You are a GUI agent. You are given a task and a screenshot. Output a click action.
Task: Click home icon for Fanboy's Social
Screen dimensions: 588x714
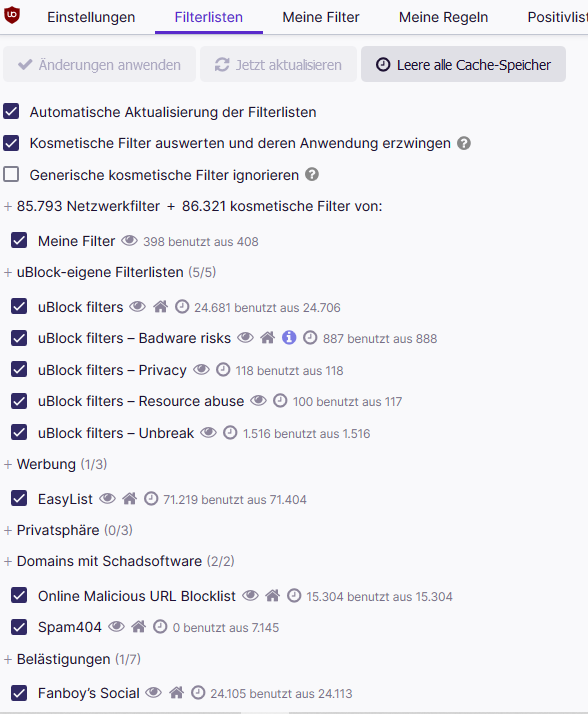coord(176,693)
